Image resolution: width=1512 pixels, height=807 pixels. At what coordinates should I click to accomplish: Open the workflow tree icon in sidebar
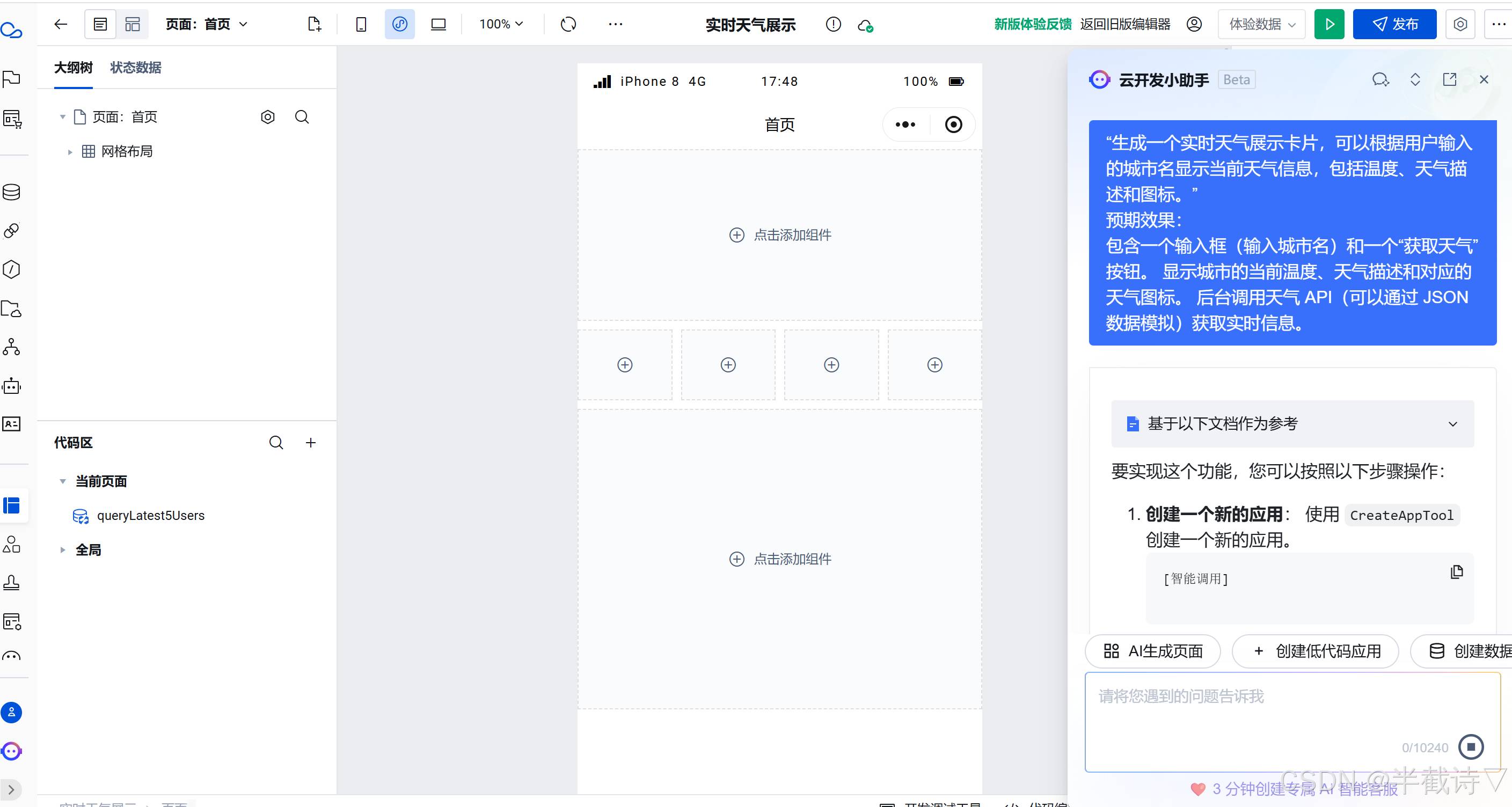pos(12,347)
